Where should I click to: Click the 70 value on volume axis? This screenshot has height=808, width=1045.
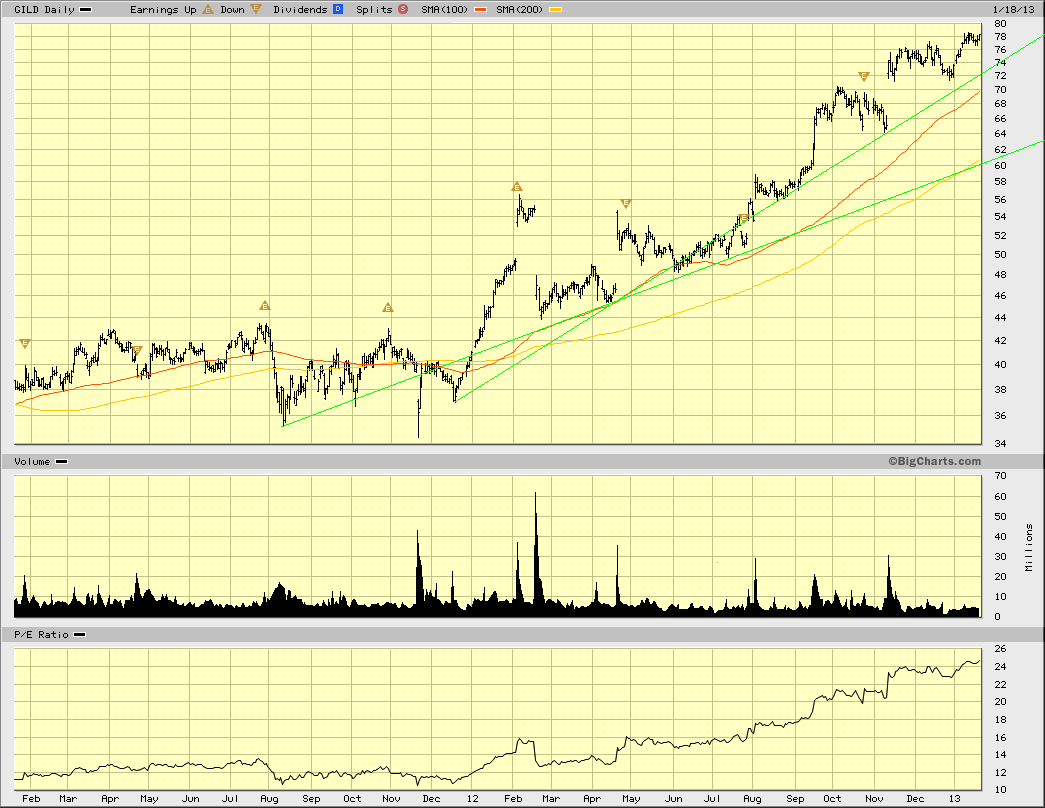[x=1000, y=476]
